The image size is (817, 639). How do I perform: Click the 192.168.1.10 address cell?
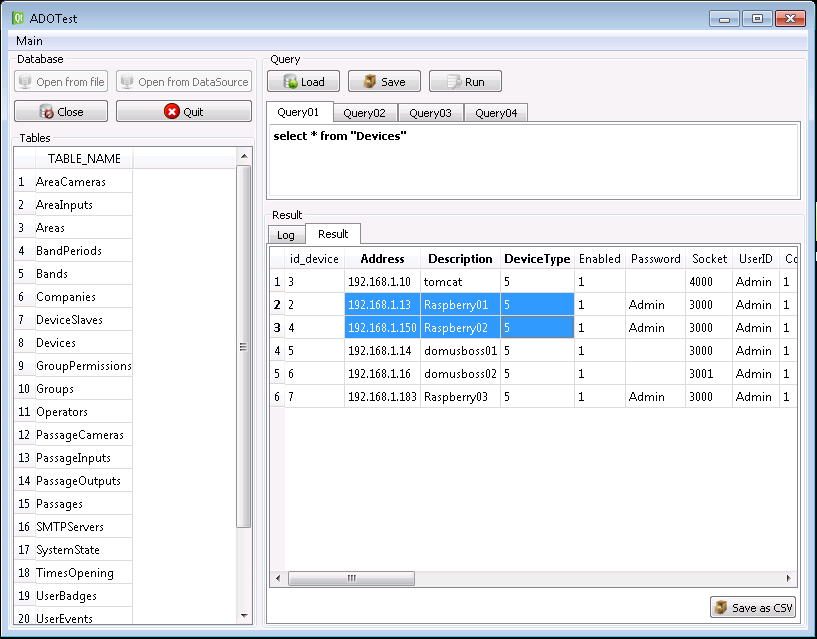(x=382, y=281)
